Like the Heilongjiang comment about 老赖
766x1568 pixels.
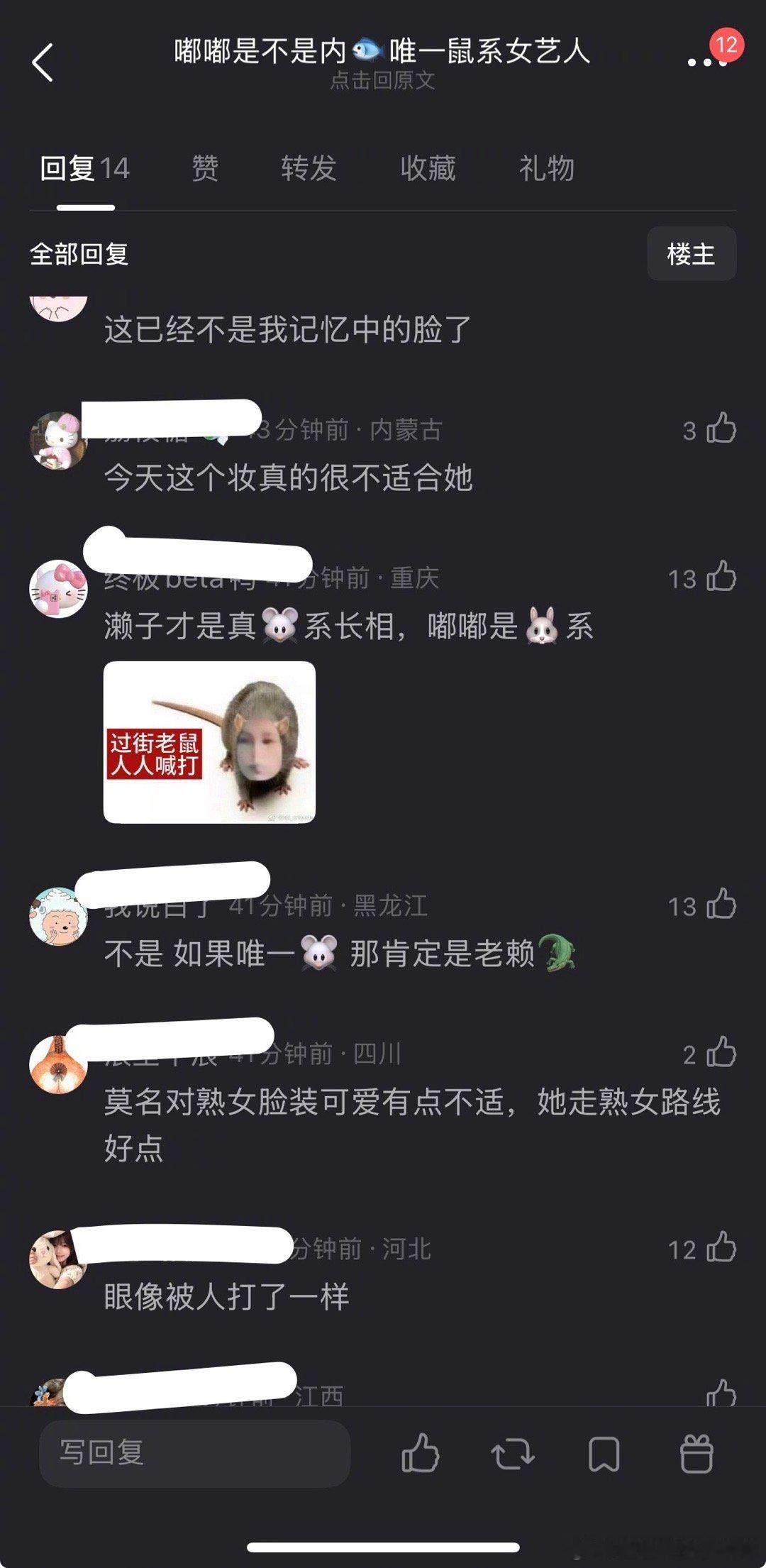722,904
